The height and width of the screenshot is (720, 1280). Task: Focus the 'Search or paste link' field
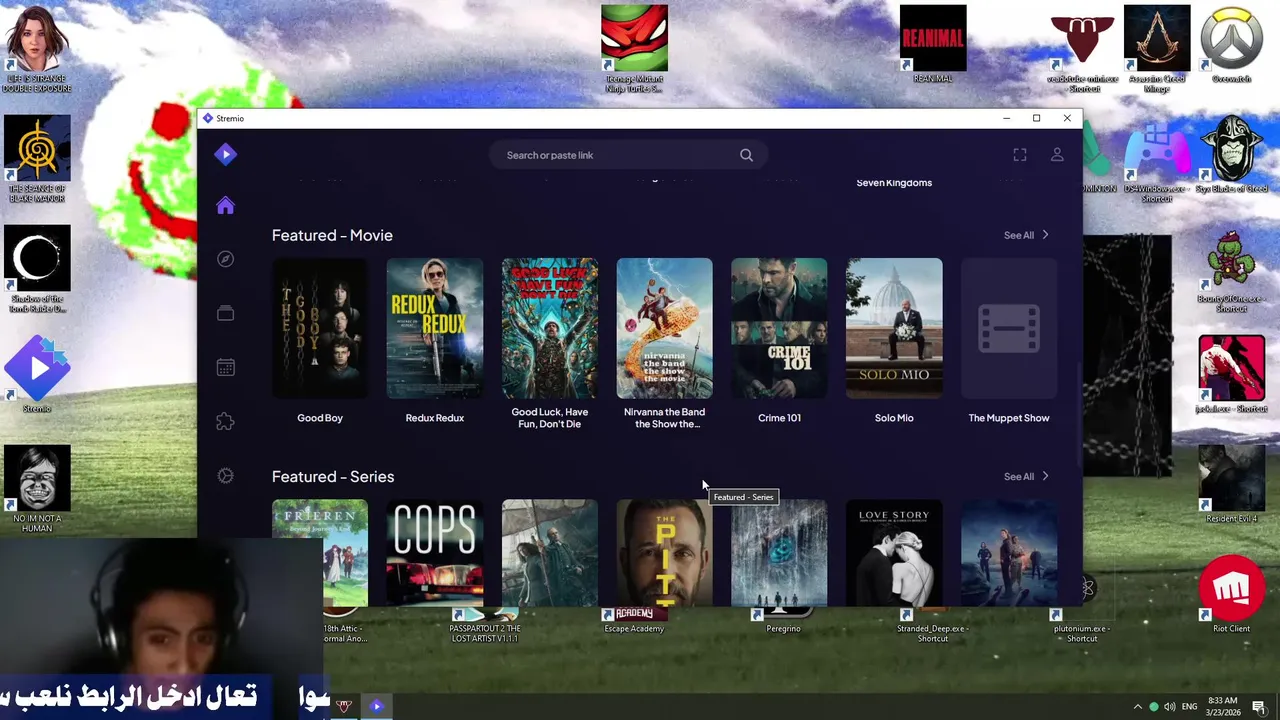(x=628, y=155)
